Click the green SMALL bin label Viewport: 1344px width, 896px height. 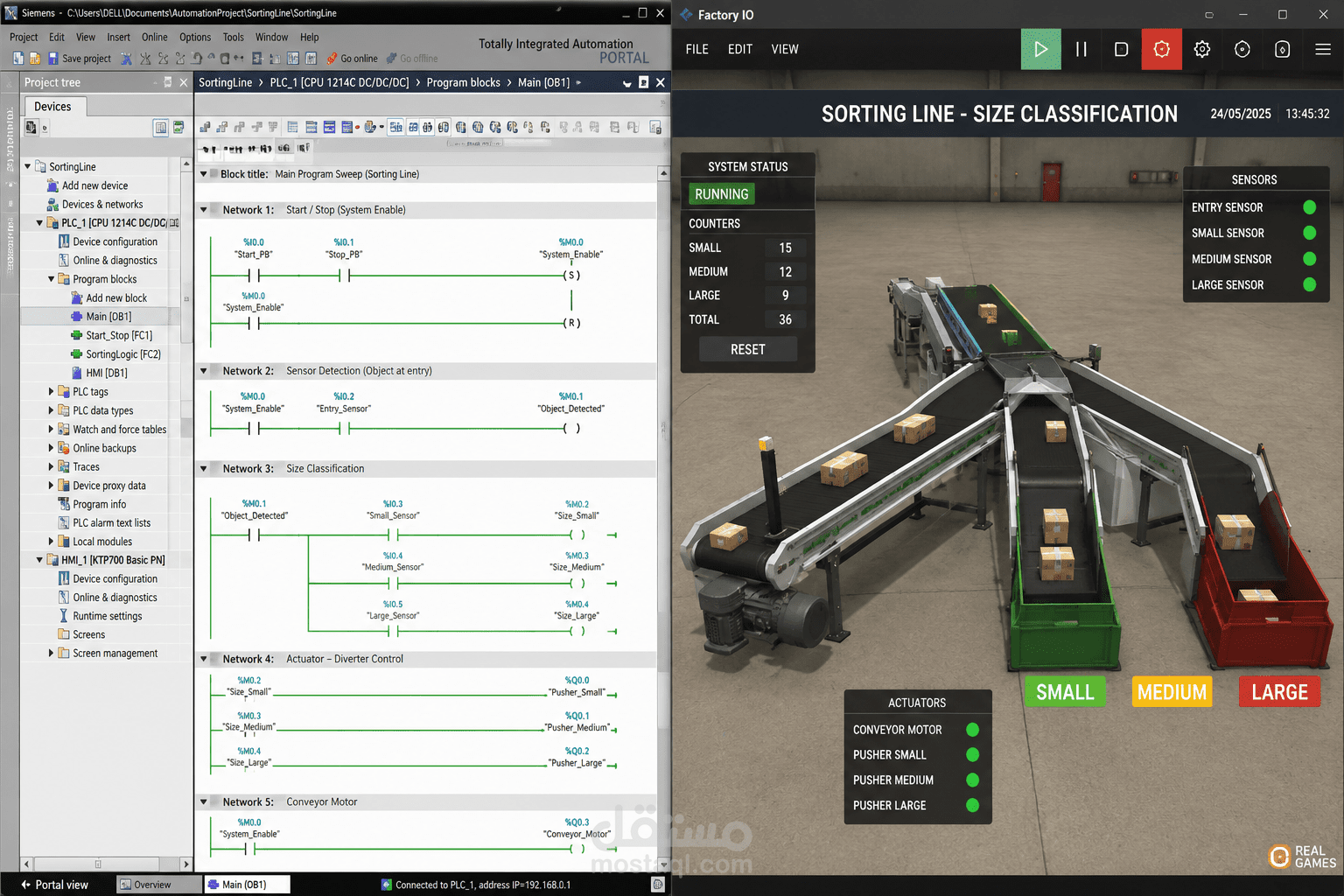(x=1065, y=692)
